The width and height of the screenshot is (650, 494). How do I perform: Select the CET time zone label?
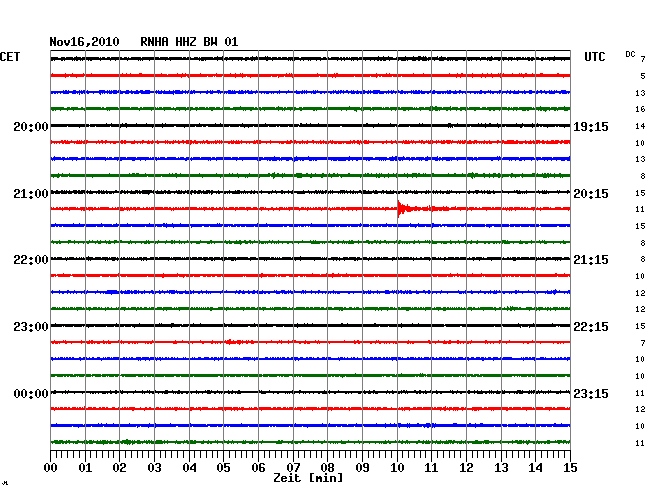tap(10, 58)
